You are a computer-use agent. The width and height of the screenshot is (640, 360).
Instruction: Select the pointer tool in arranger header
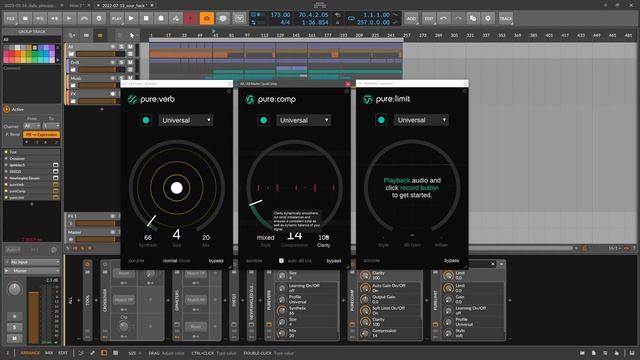(132, 36)
